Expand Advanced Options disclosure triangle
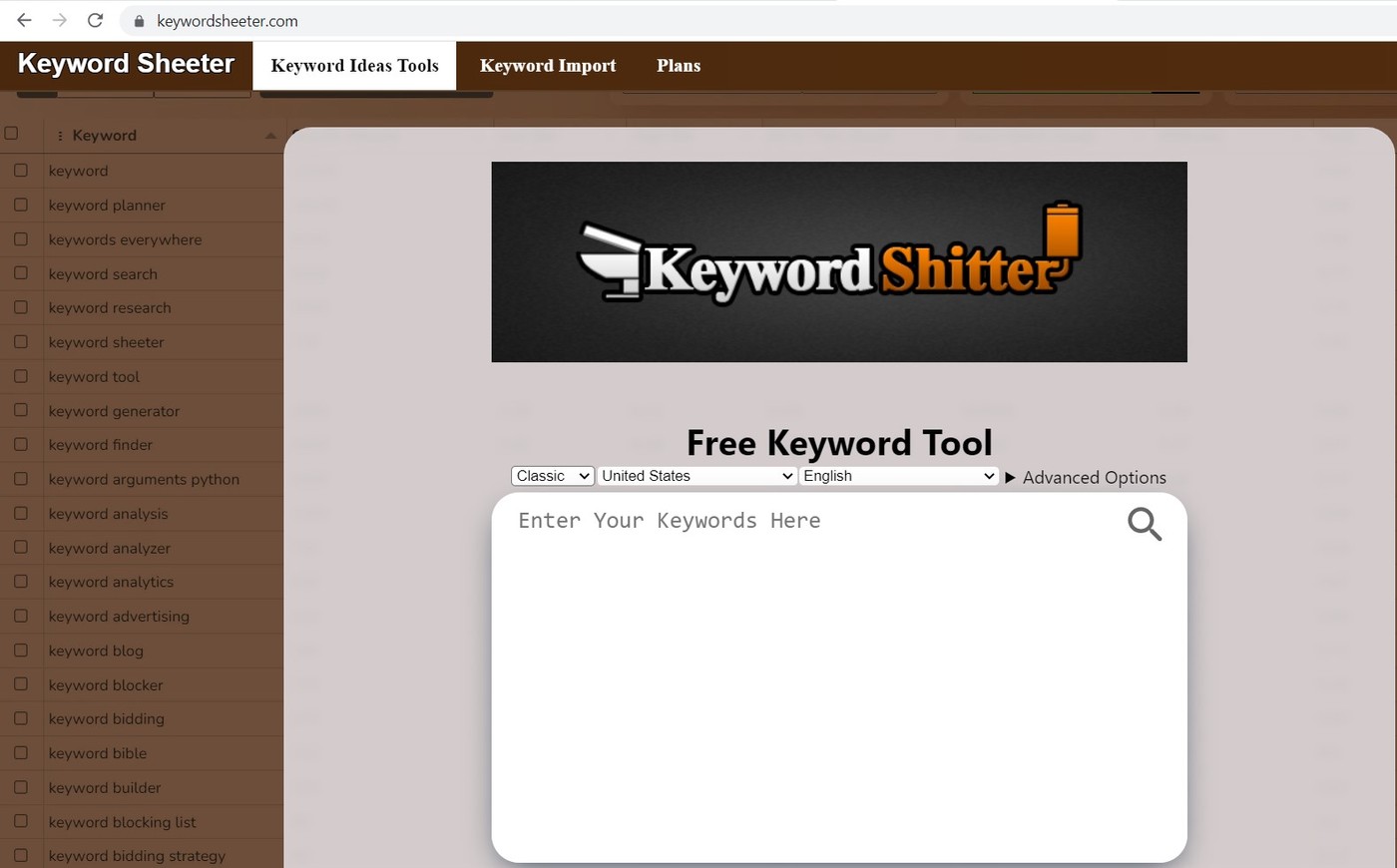This screenshot has width=1397, height=868. coord(1010,478)
